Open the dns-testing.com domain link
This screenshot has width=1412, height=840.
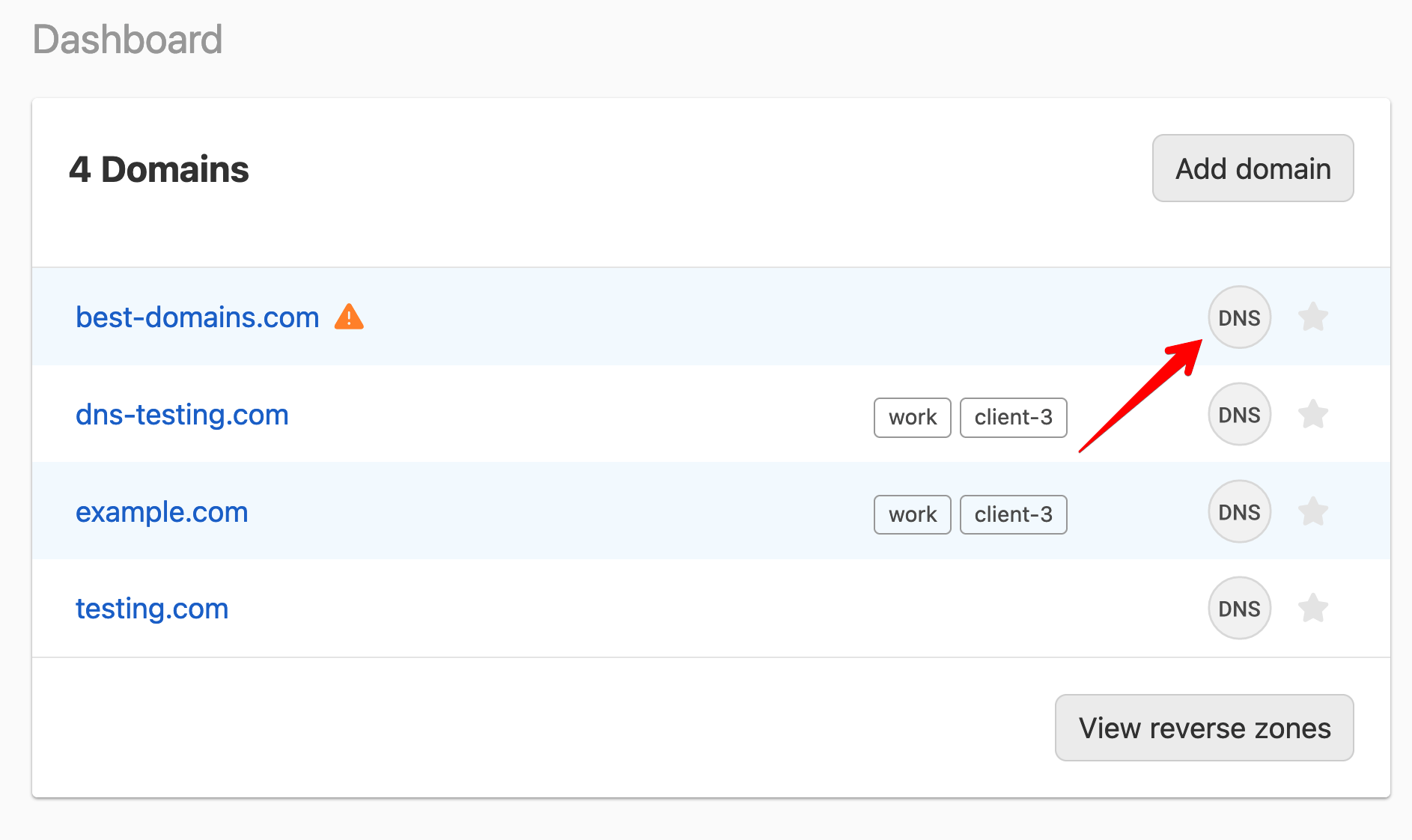(182, 415)
